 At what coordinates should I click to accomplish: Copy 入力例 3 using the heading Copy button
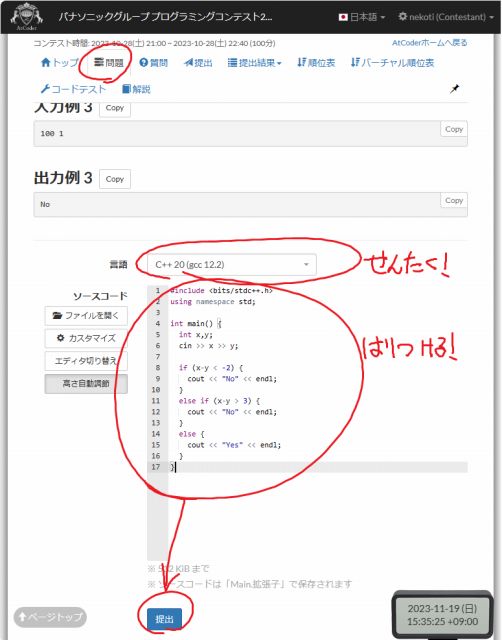(115, 108)
